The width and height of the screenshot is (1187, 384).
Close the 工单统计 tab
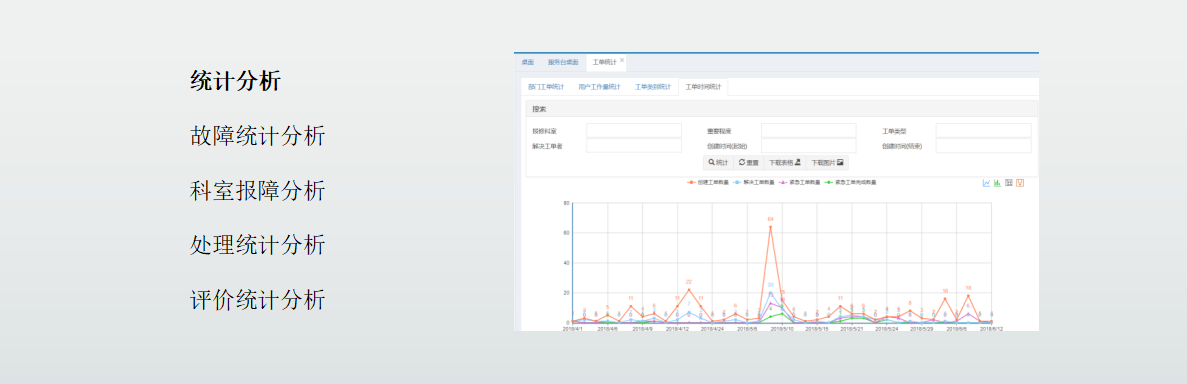point(622,60)
